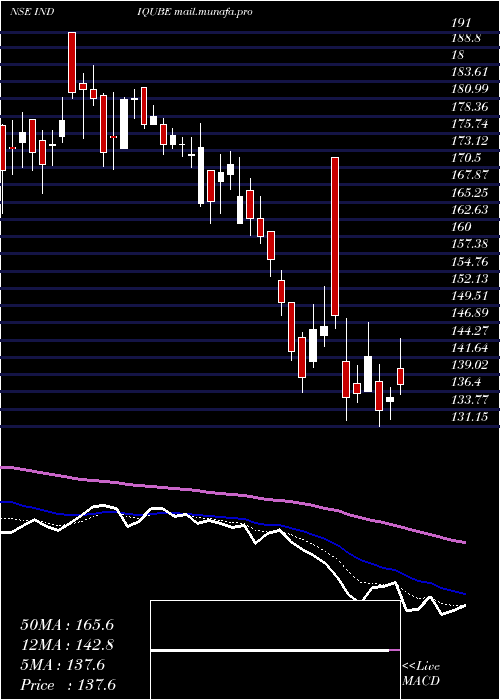The width and height of the screenshot is (500, 700).
Task: Click the red candle peaking at 191
Action: pos(72,62)
